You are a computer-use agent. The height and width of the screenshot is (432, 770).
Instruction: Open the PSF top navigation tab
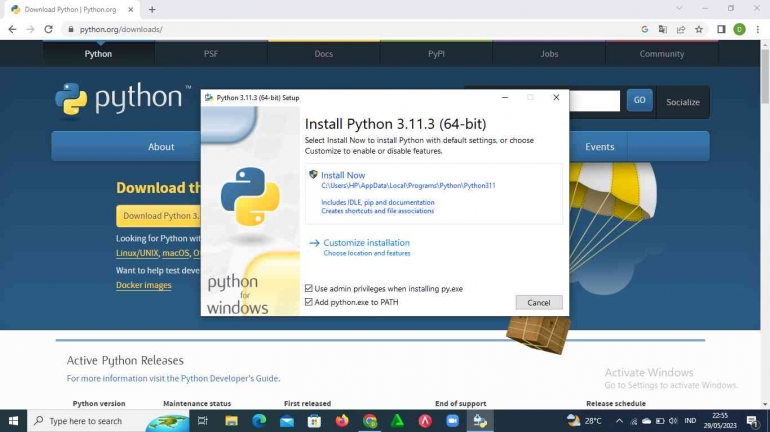(211, 54)
